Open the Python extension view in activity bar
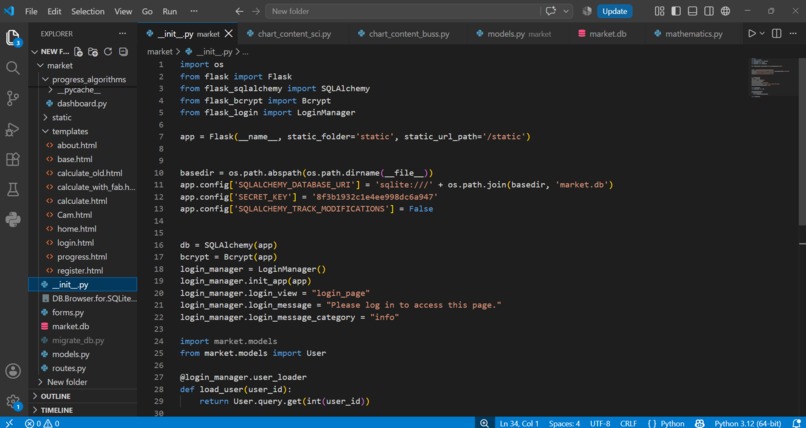This screenshot has height=428, width=806. (13, 220)
